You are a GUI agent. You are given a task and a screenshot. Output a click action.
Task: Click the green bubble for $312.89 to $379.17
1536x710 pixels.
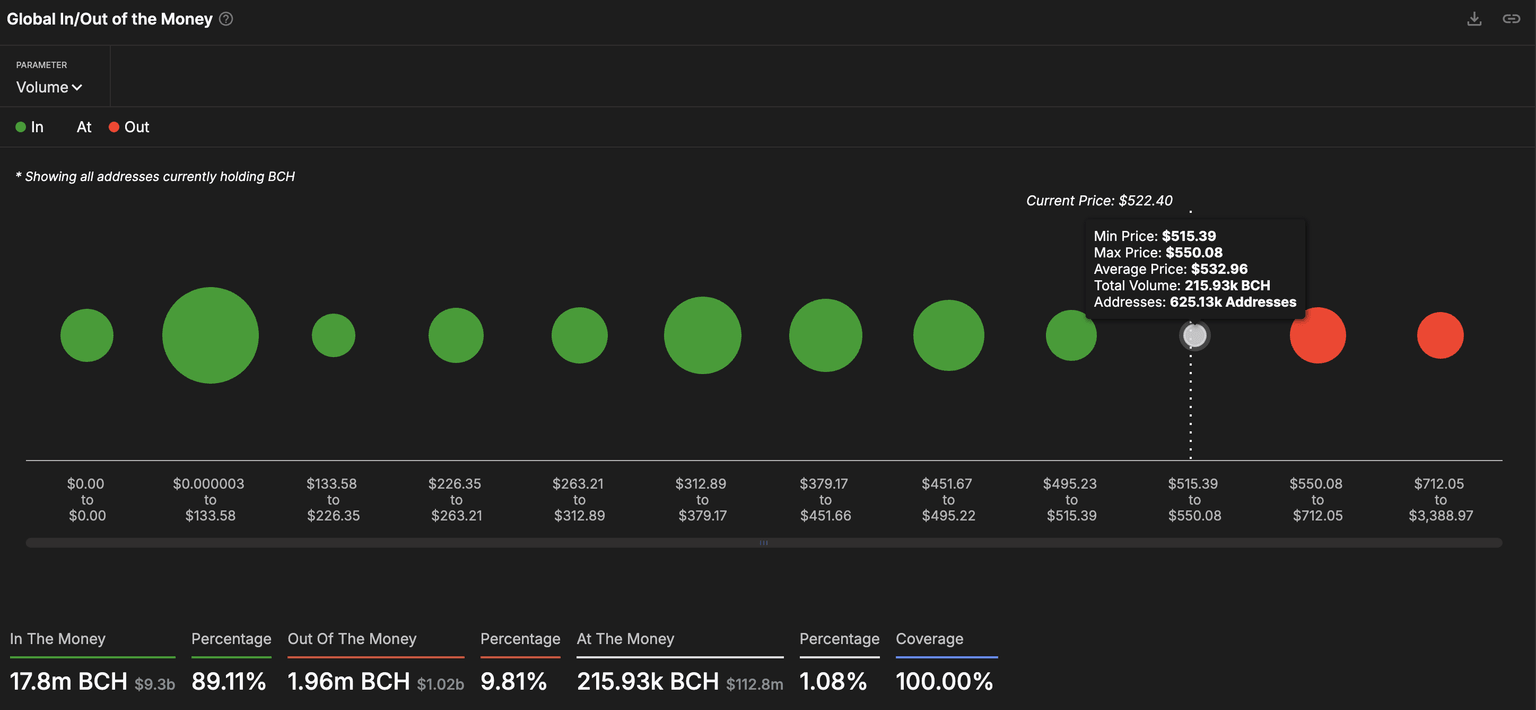[702, 336]
